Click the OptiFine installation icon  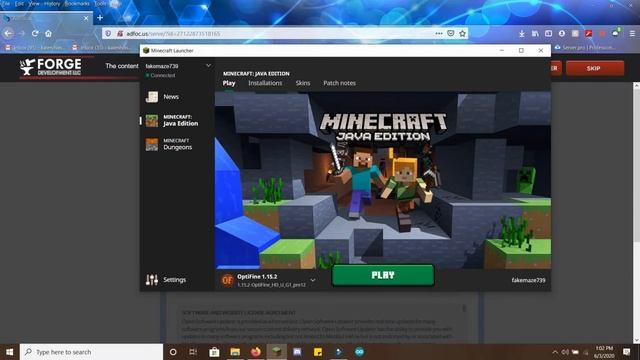[x=227, y=280]
